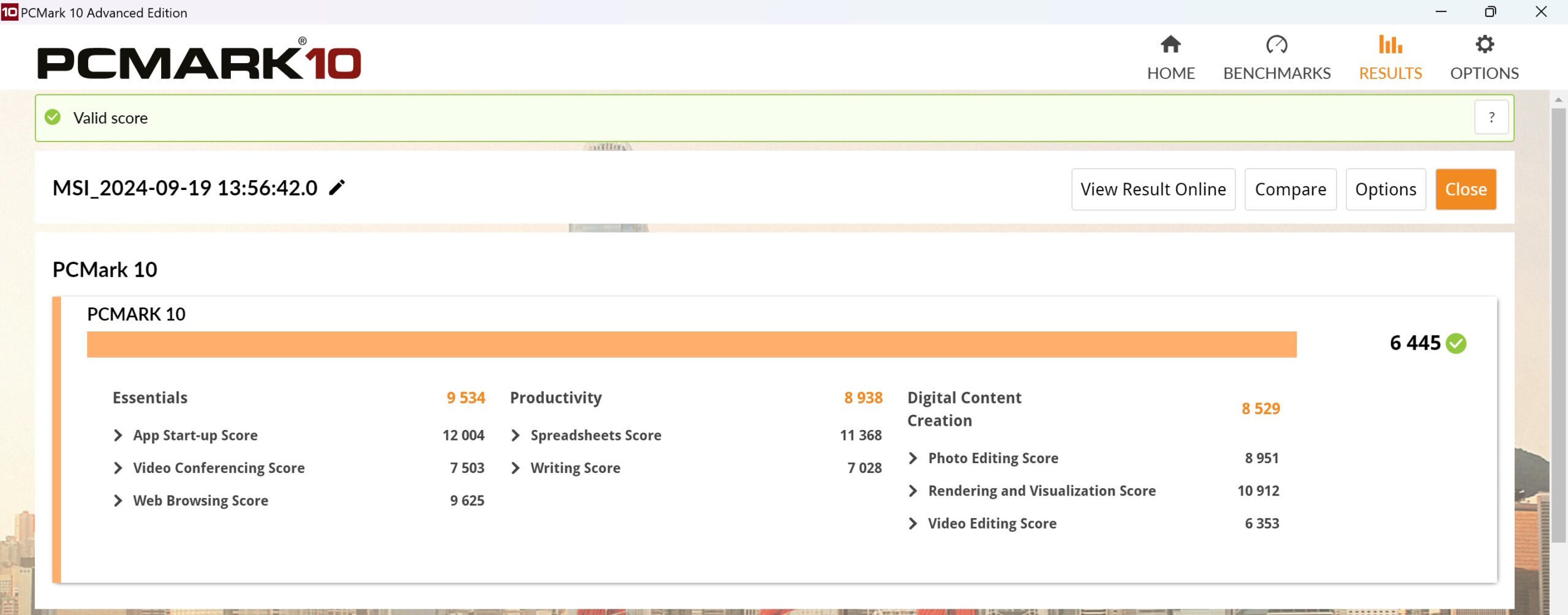Click the Compare button
The image size is (1568, 615).
[x=1290, y=189]
